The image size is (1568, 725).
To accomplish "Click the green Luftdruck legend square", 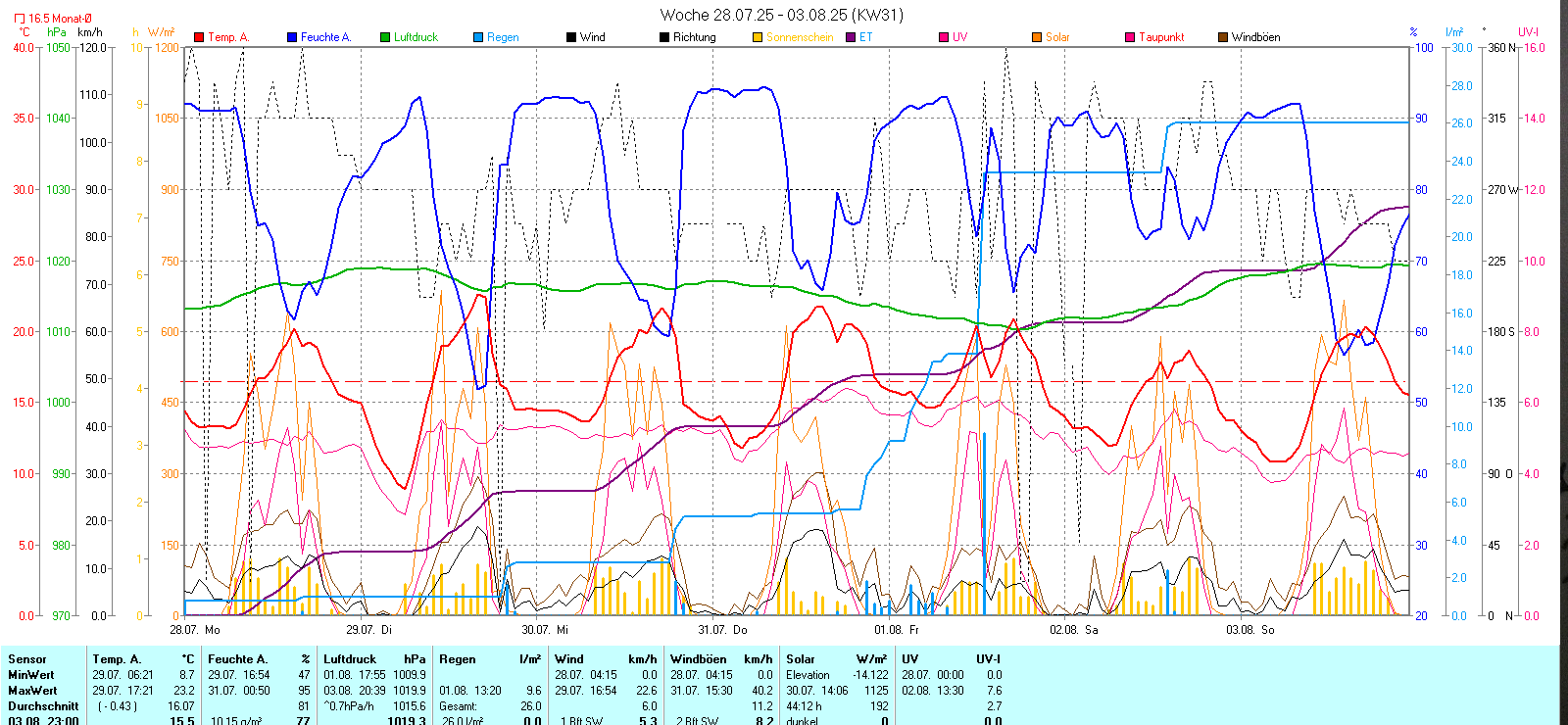I will pos(385,37).
